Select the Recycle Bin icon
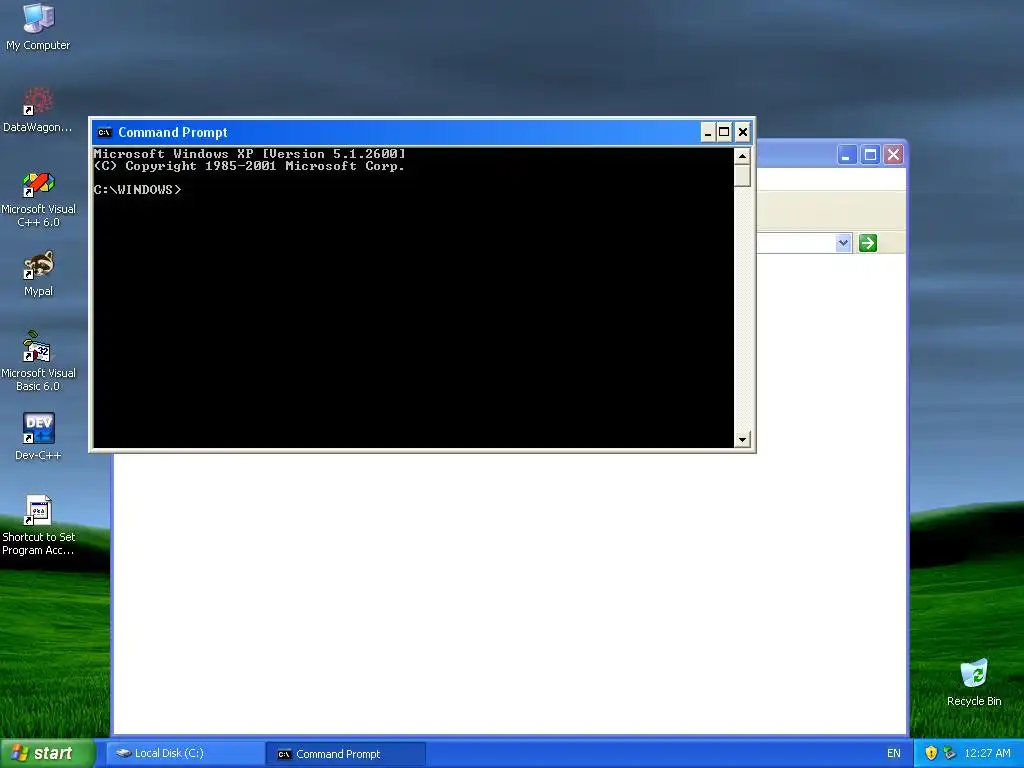1024x768 pixels. coord(974,683)
